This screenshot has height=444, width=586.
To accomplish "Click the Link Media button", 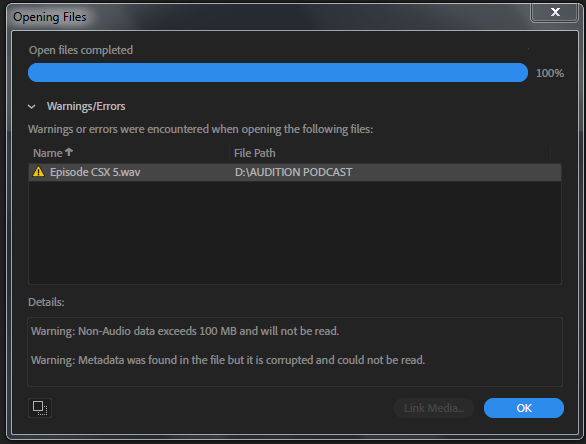I will (x=434, y=408).
